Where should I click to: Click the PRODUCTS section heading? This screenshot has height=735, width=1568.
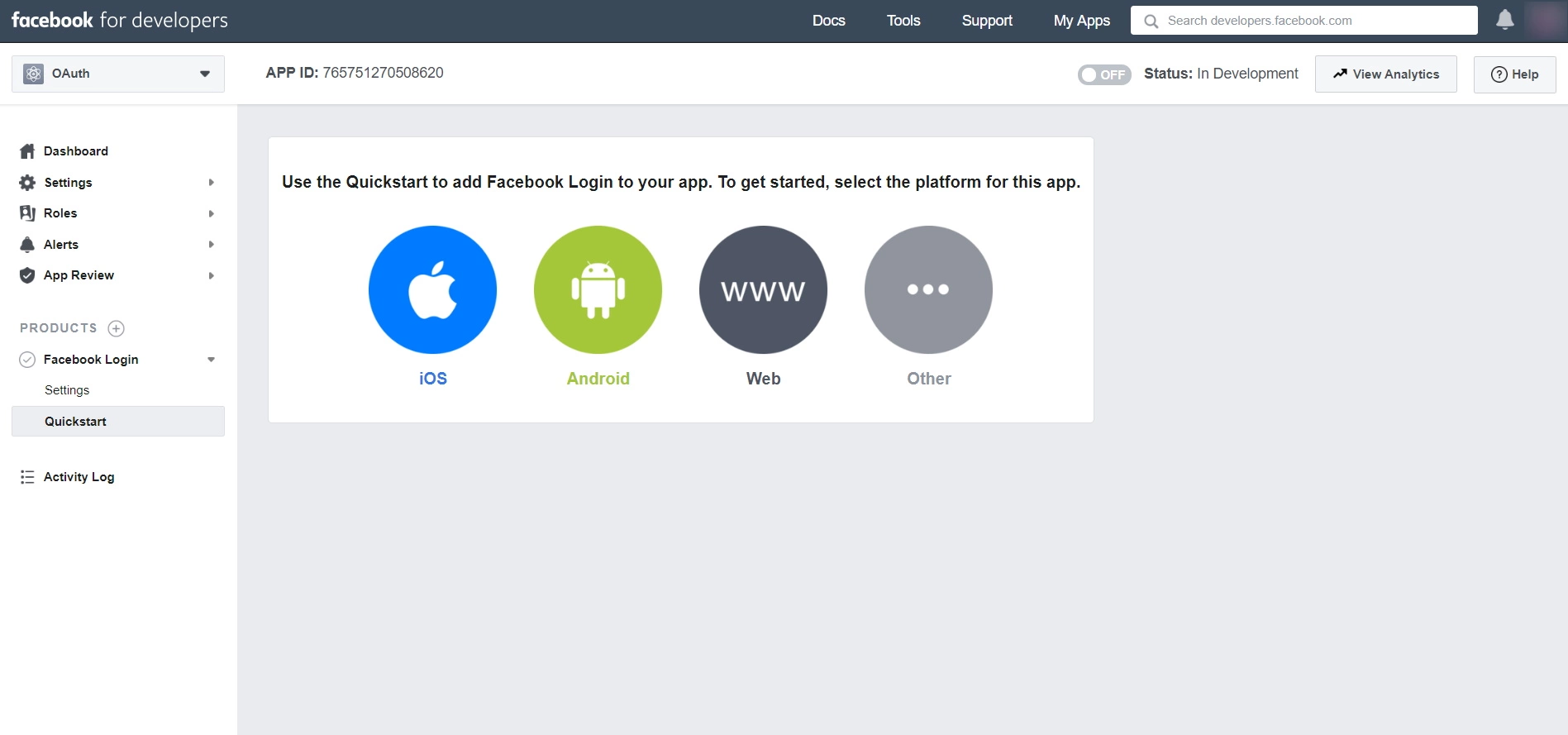coord(59,328)
